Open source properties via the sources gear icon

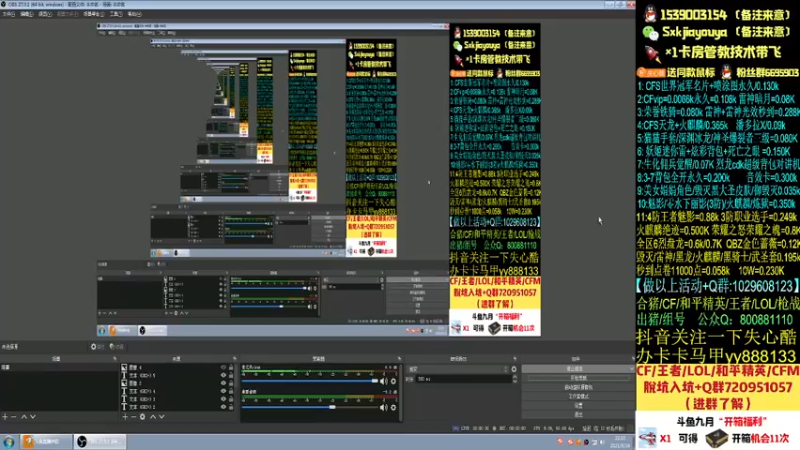tap(142, 417)
